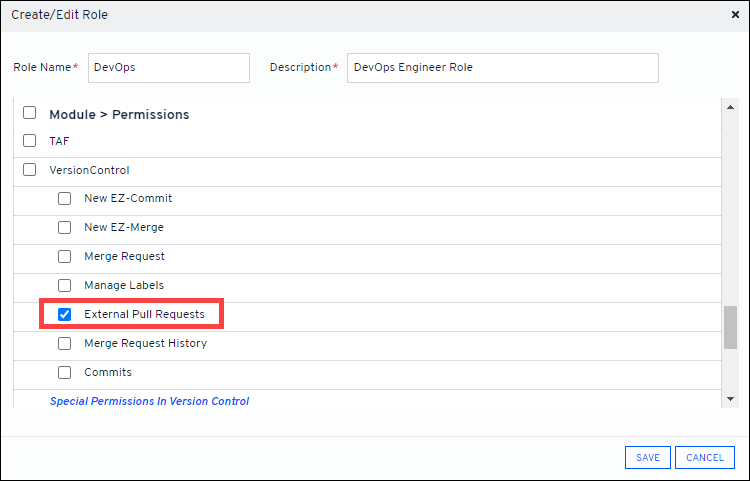The image size is (750, 481).
Task: Tick the Commits permission checkbox
Action: 65,373
